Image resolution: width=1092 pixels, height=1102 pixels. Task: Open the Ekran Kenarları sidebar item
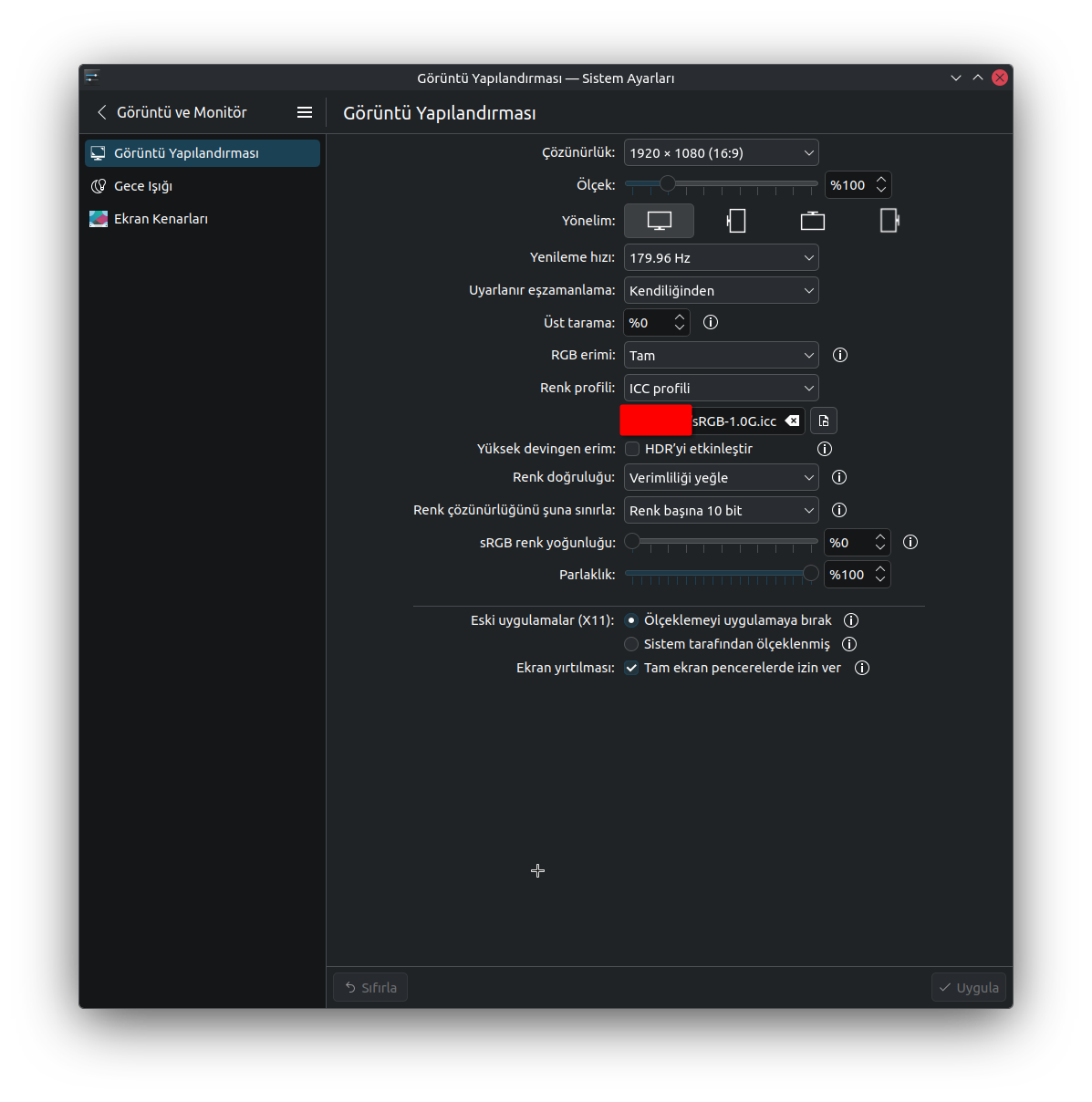point(203,219)
